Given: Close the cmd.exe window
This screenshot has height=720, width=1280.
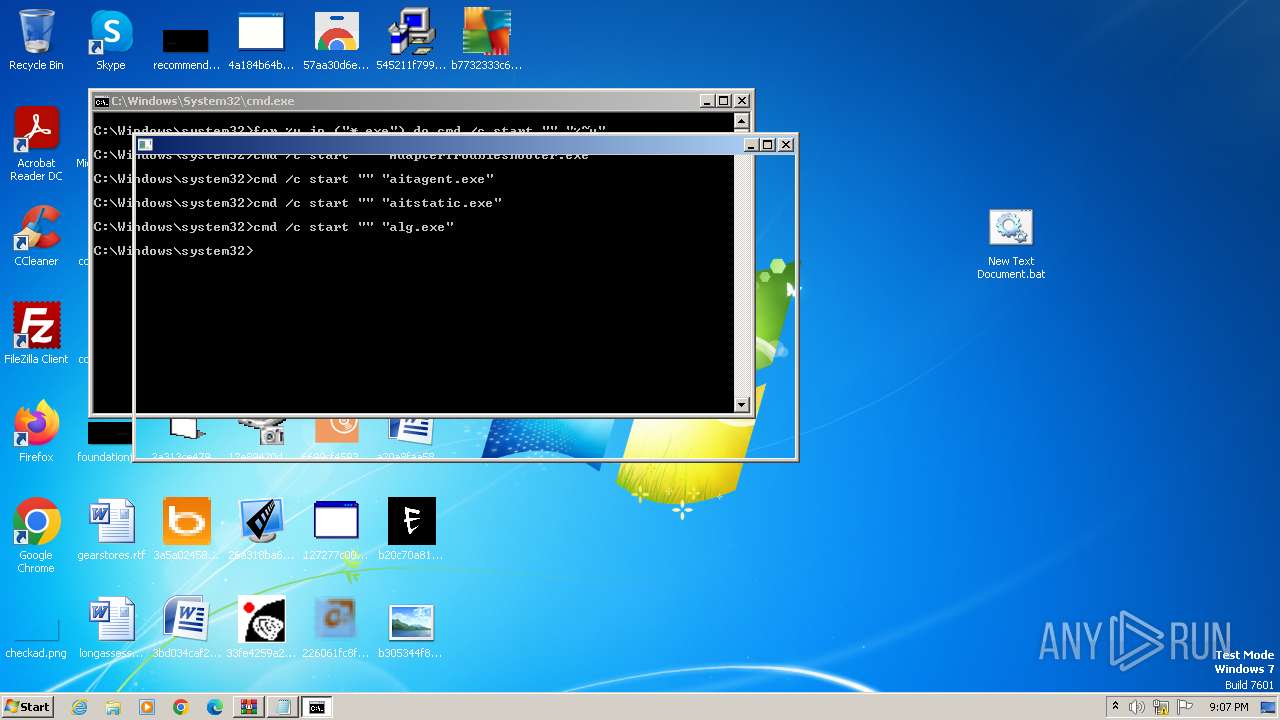Looking at the screenshot, I should coord(742,101).
